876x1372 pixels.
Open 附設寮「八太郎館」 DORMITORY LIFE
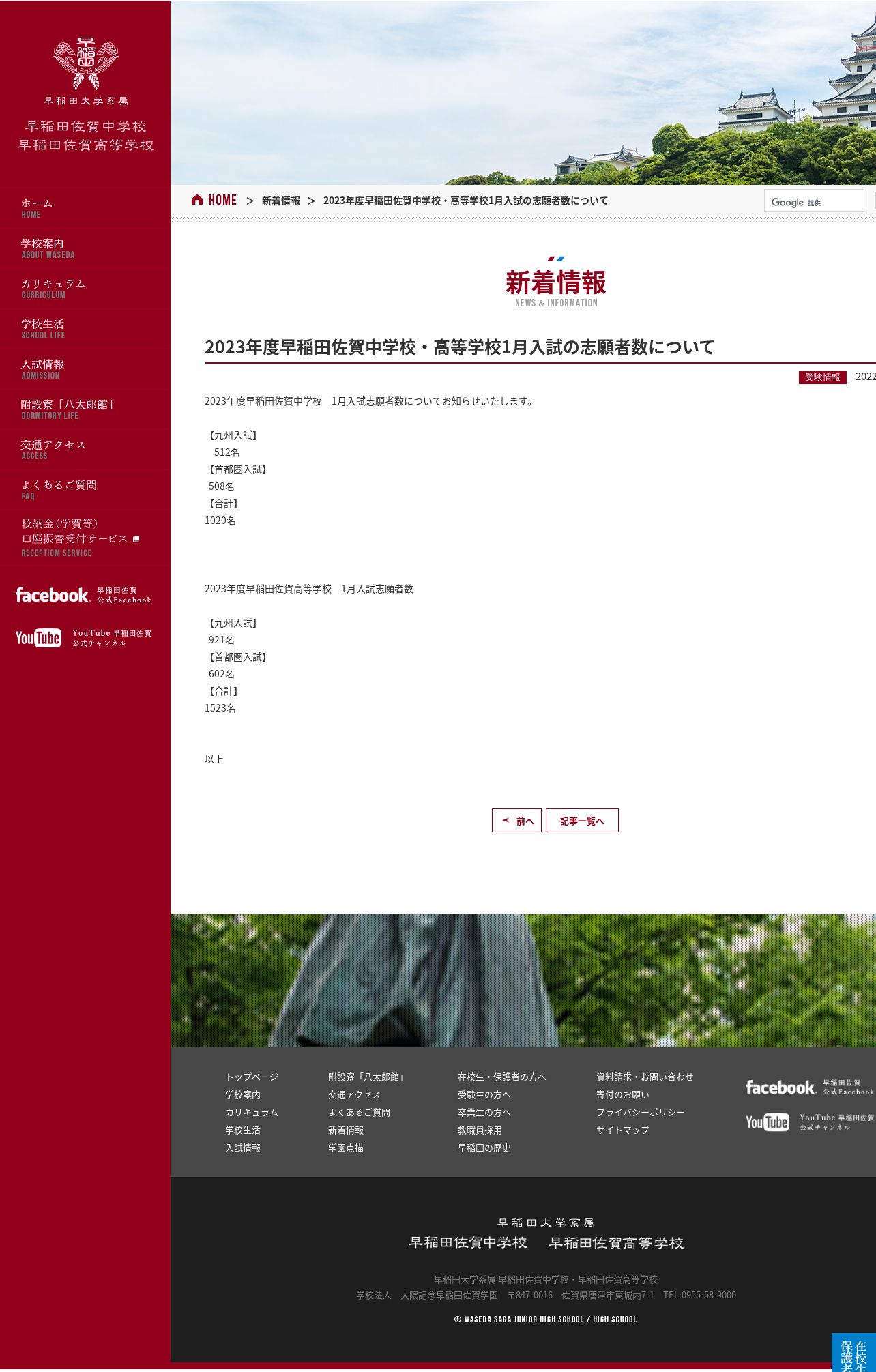pyautogui.click(x=85, y=409)
